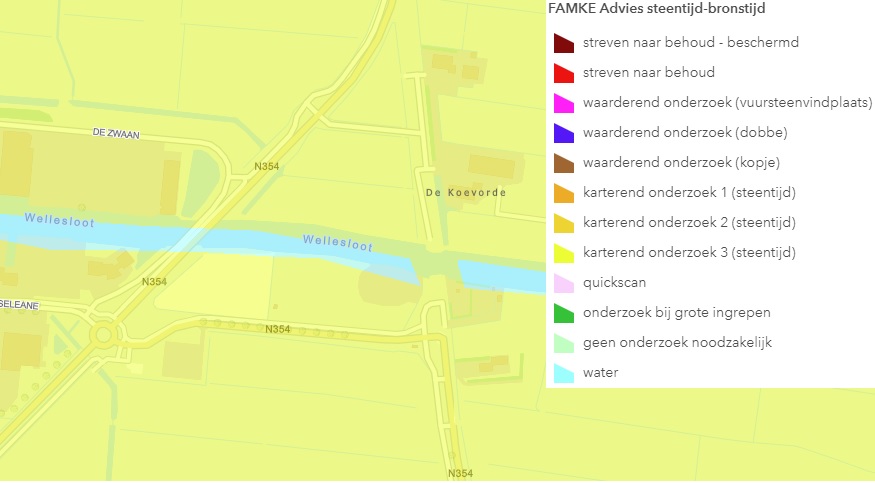Viewport: 875px width, 483px height.
Task: Click the 'DE ZWAAN' street label
Action: (116, 133)
